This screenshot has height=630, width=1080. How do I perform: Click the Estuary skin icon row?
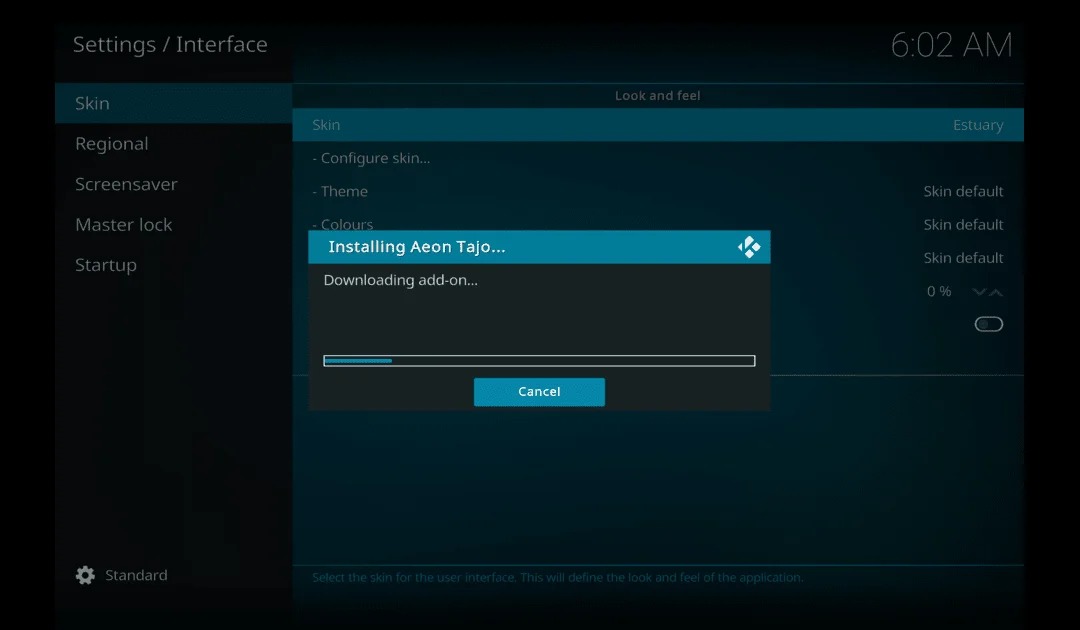[x=657, y=124]
